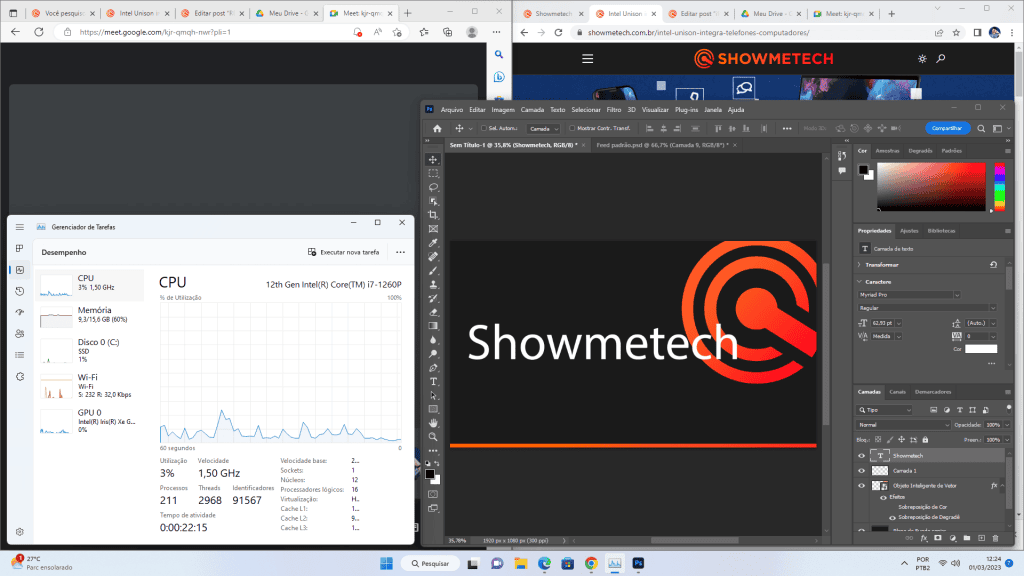Image resolution: width=1024 pixels, height=576 pixels.
Task: Select the Horizontal Type tool
Action: coord(433,381)
